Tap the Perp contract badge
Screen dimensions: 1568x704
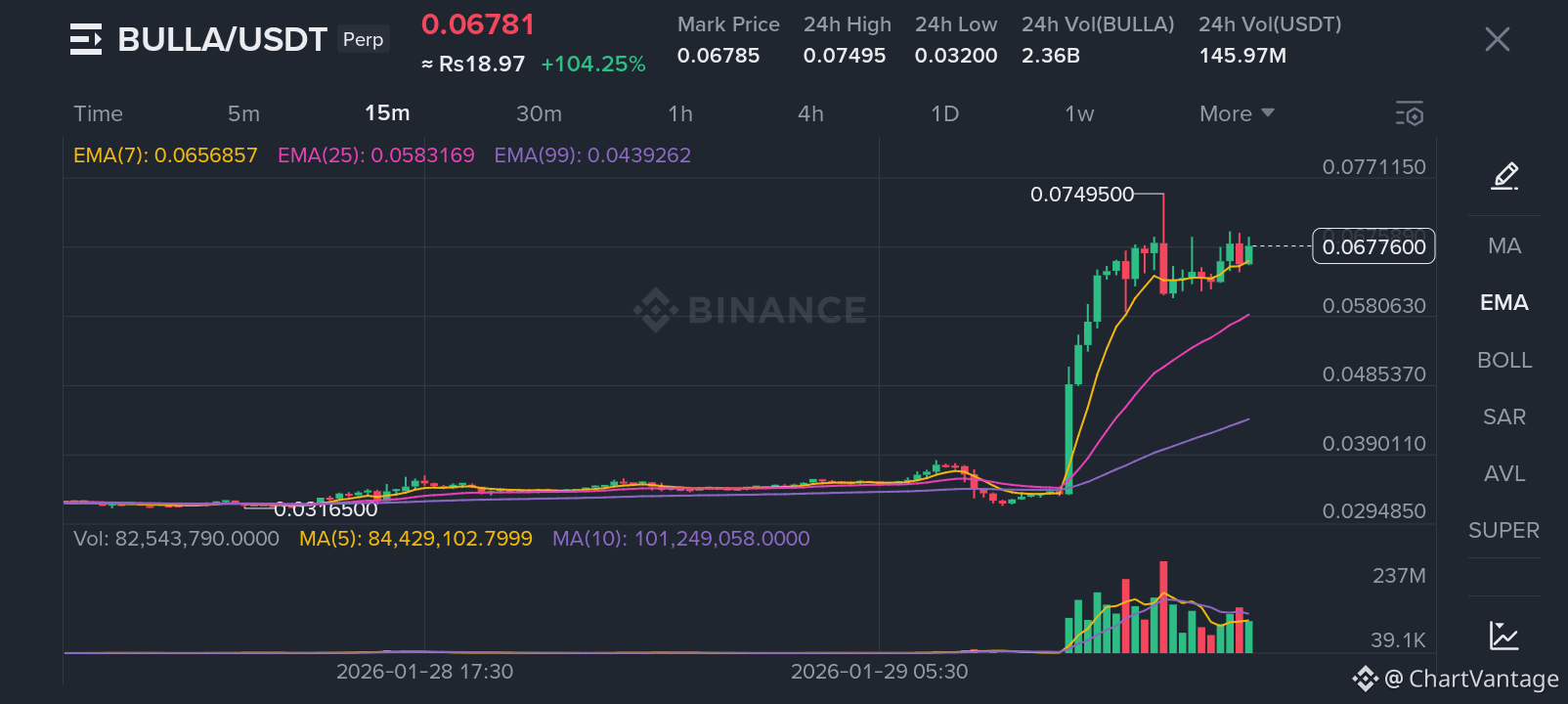tap(363, 39)
